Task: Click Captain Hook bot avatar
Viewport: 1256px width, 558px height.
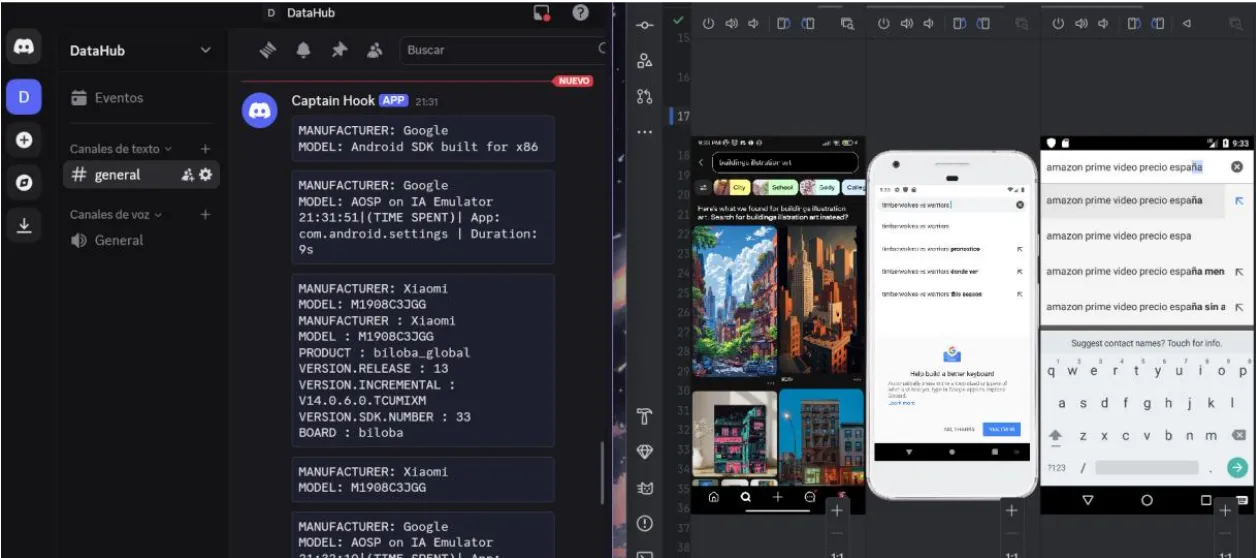Action: 260,110
